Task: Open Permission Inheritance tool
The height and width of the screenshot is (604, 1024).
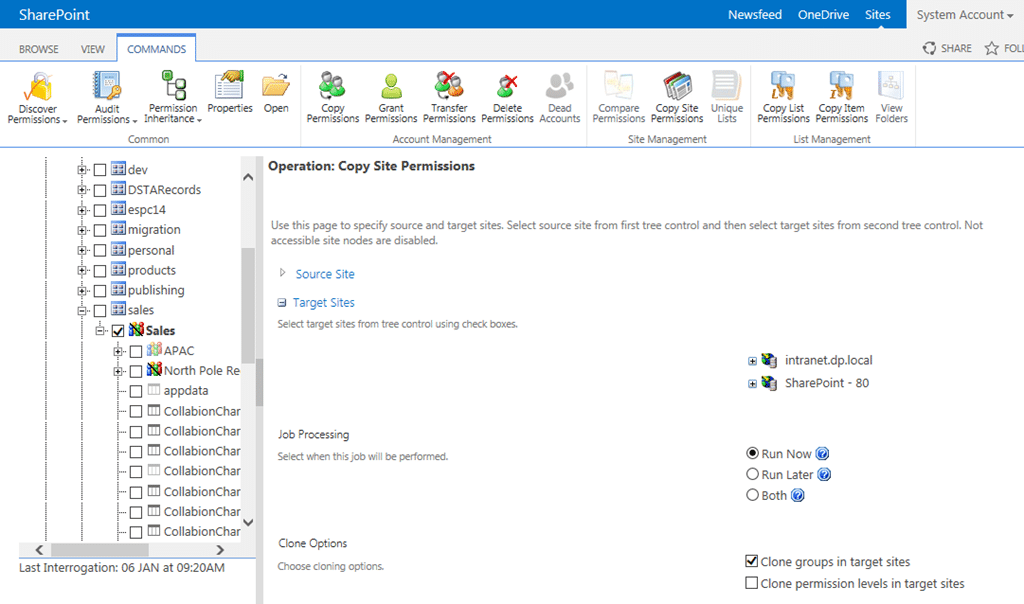Action: click(173, 86)
